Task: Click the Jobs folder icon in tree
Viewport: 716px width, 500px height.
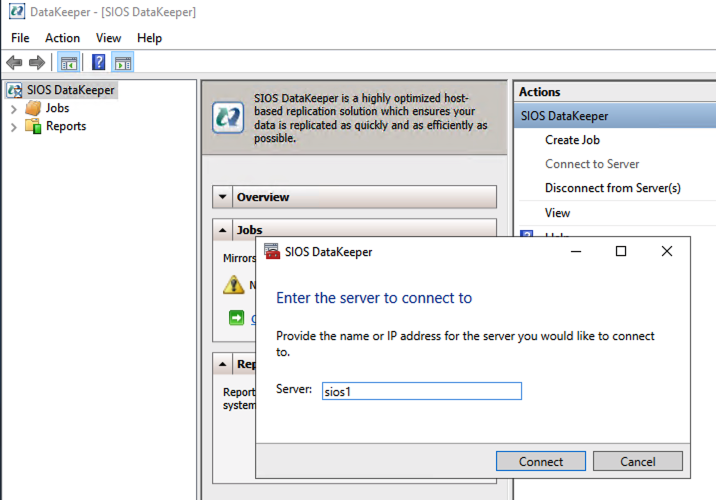Action: point(33,108)
